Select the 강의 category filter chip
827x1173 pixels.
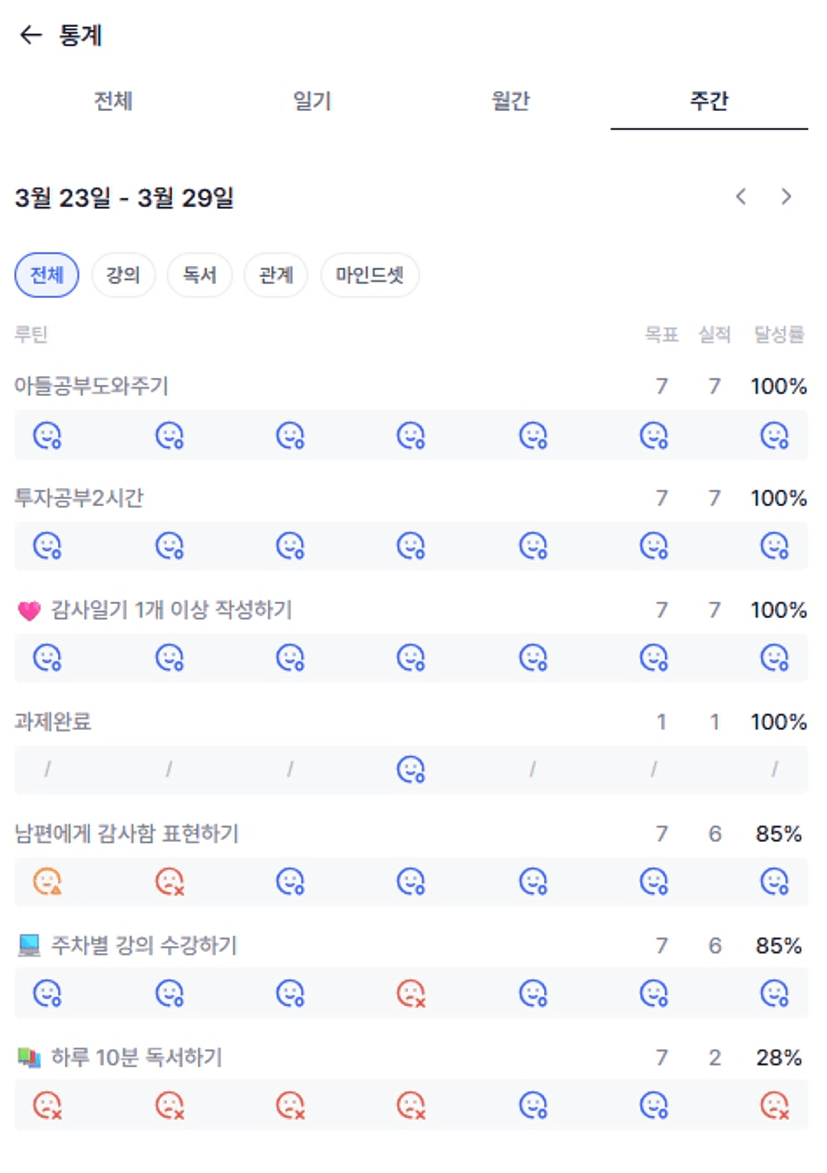point(123,275)
